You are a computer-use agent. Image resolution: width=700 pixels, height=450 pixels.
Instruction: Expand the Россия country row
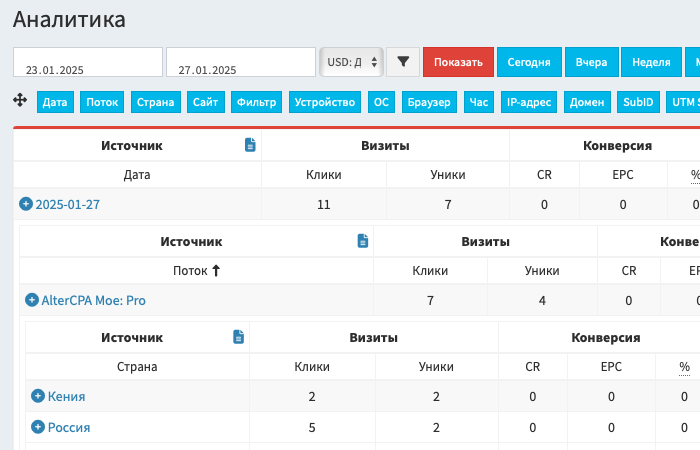pyautogui.click(x=38, y=427)
